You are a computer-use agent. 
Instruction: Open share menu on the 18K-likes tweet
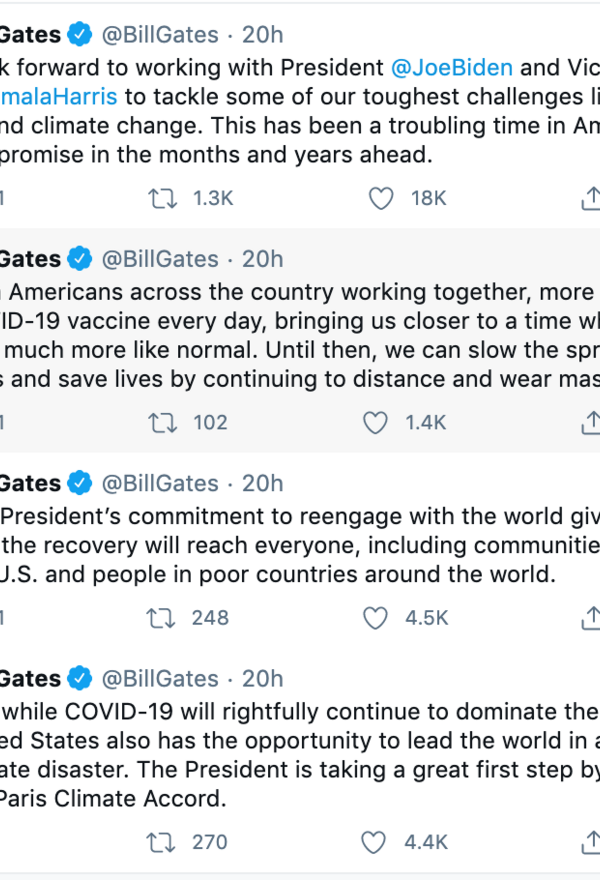coord(590,199)
